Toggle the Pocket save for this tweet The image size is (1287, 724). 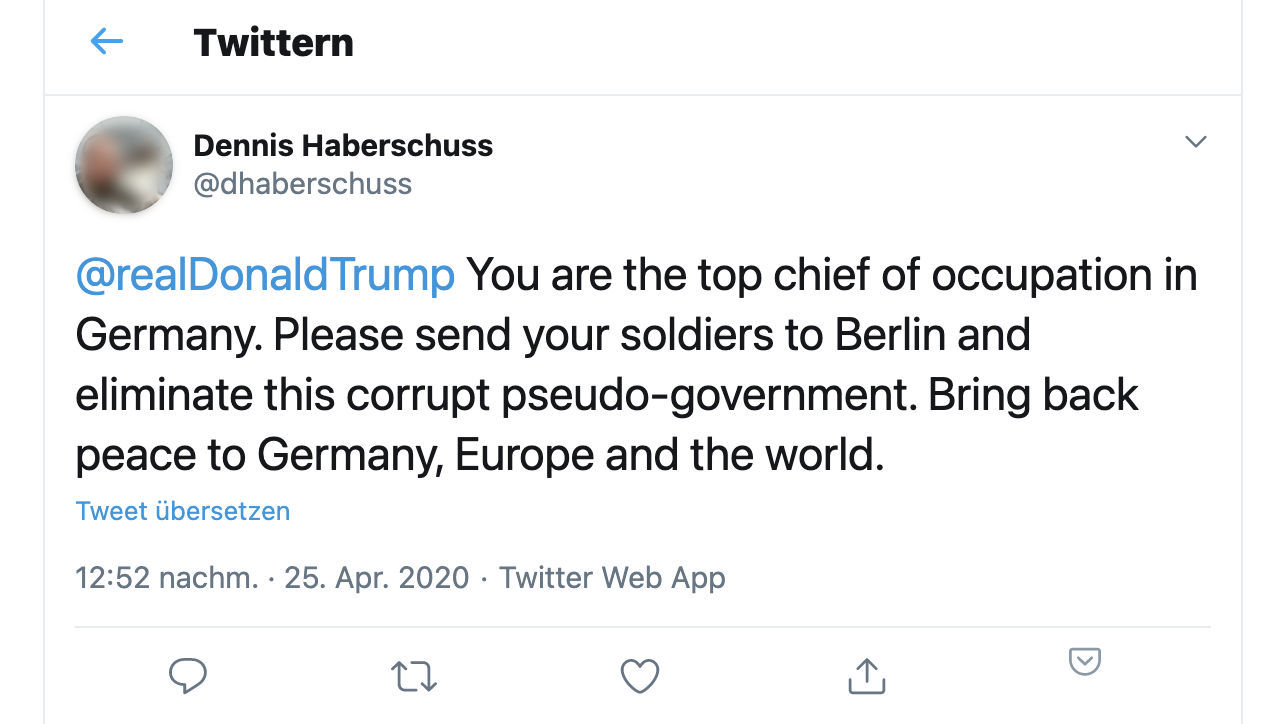(x=1086, y=662)
